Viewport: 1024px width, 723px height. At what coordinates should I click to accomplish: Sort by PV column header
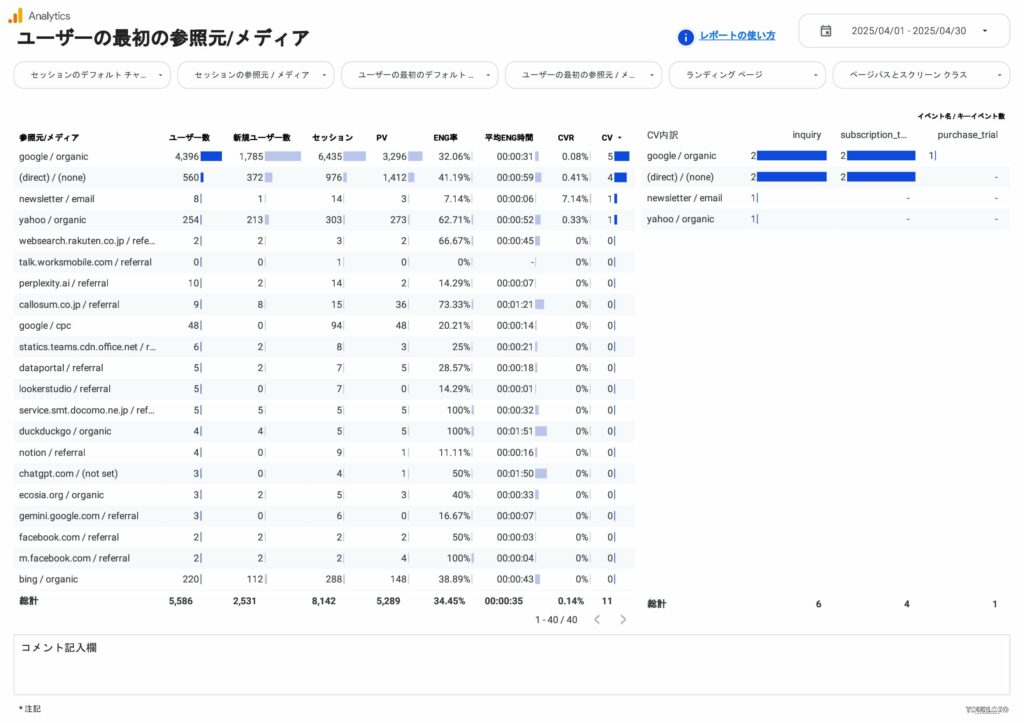tap(382, 138)
